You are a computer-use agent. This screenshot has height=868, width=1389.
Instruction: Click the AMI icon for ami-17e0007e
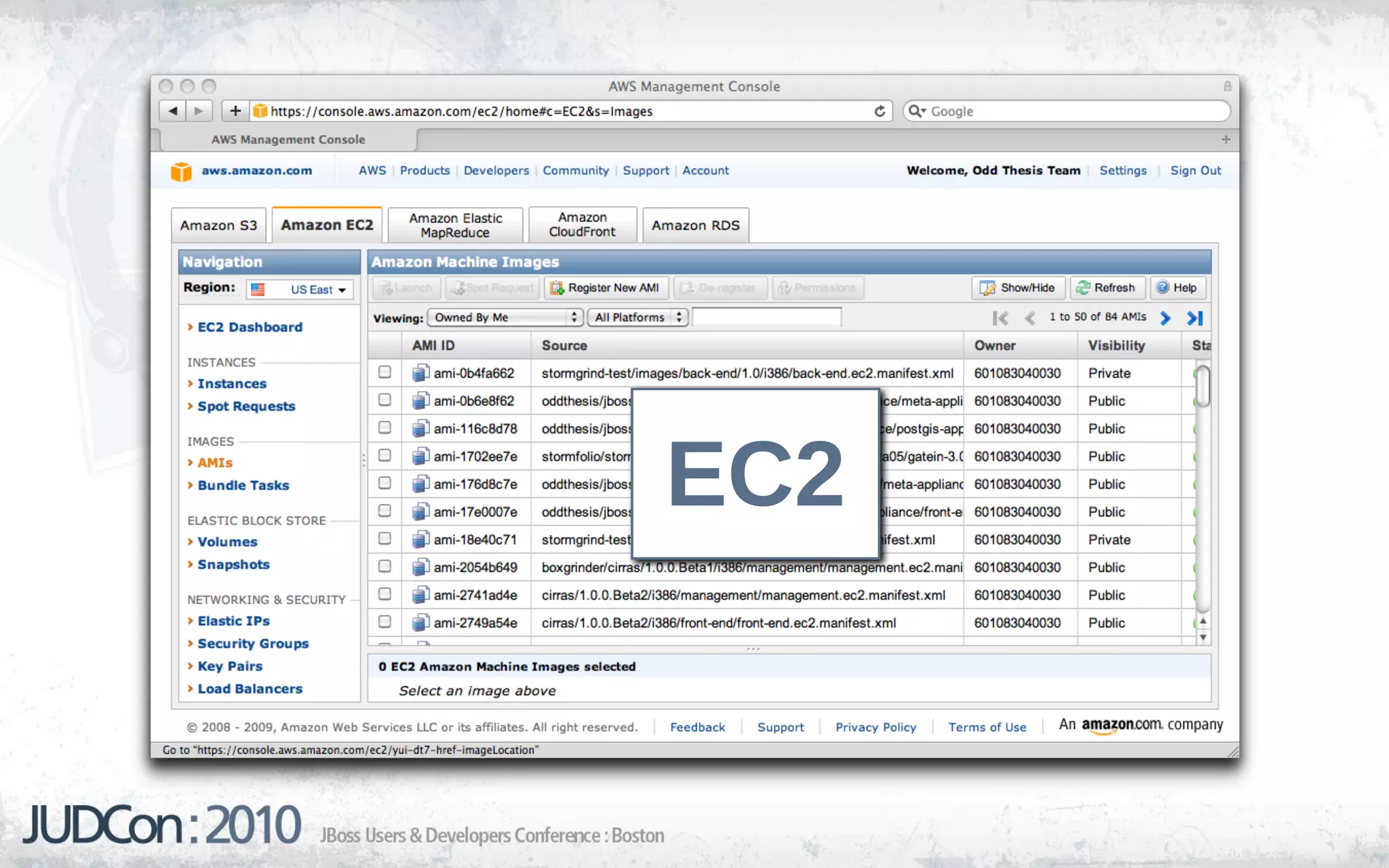(x=420, y=512)
